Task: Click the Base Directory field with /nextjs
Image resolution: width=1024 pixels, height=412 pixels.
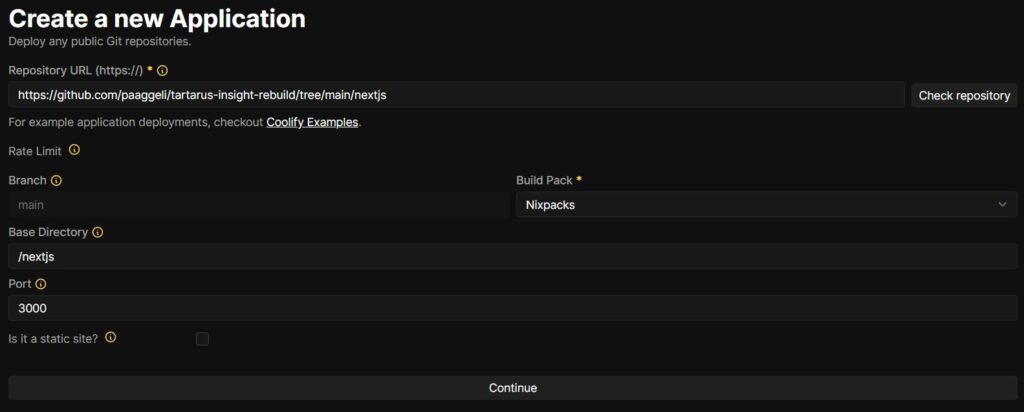Action: [513, 257]
